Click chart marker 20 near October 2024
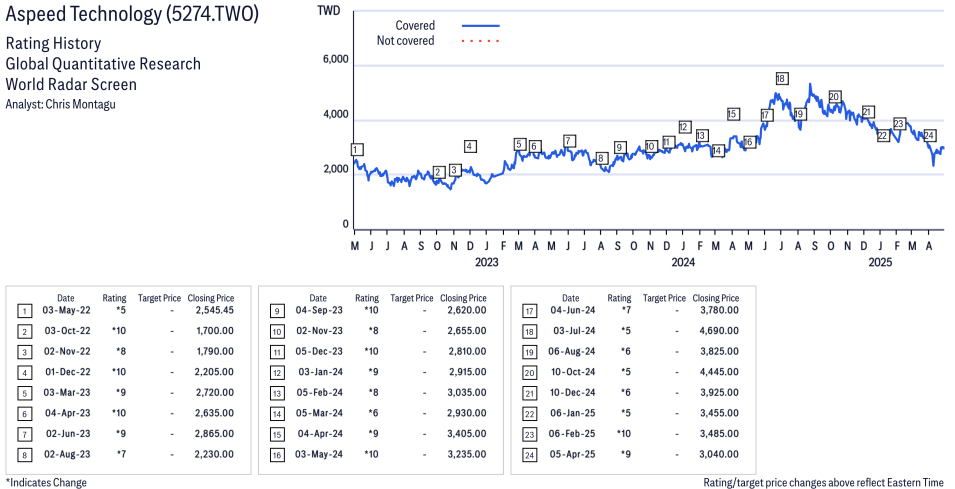This screenshot has width=955, height=489. tap(834, 97)
